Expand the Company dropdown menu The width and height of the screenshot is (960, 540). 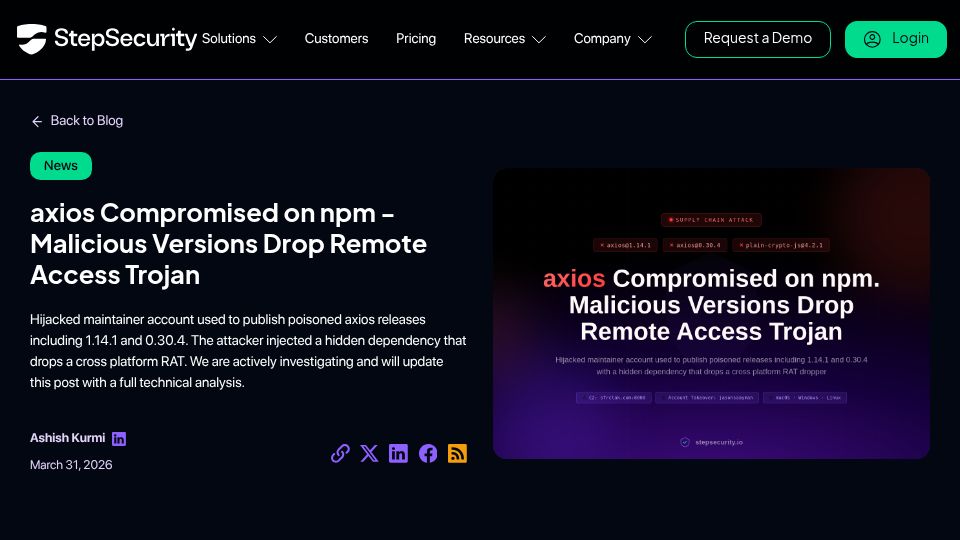pos(612,39)
